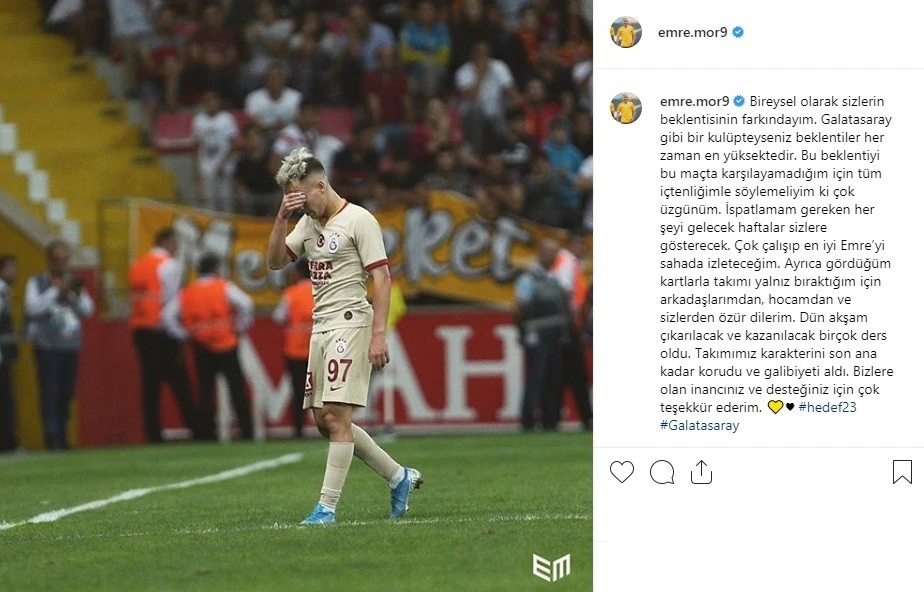
Task: Click the player's bleached hair in the photo
Action: click(299, 164)
